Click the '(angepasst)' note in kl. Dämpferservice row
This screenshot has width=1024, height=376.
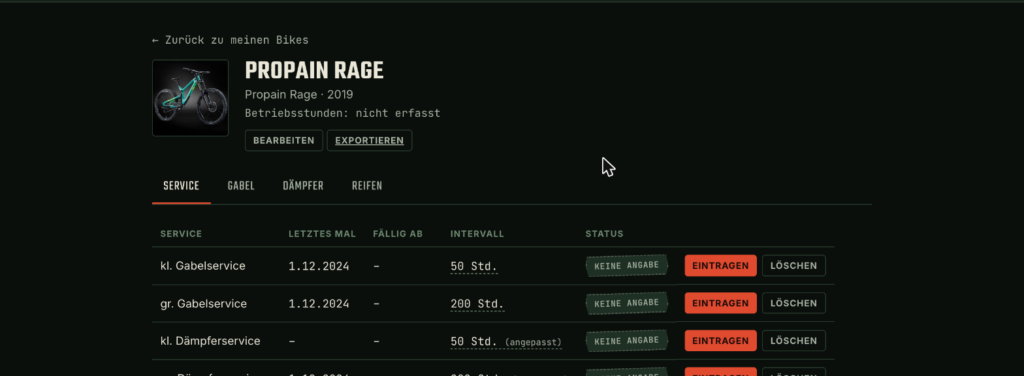pyautogui.click(x=534, y=342)
